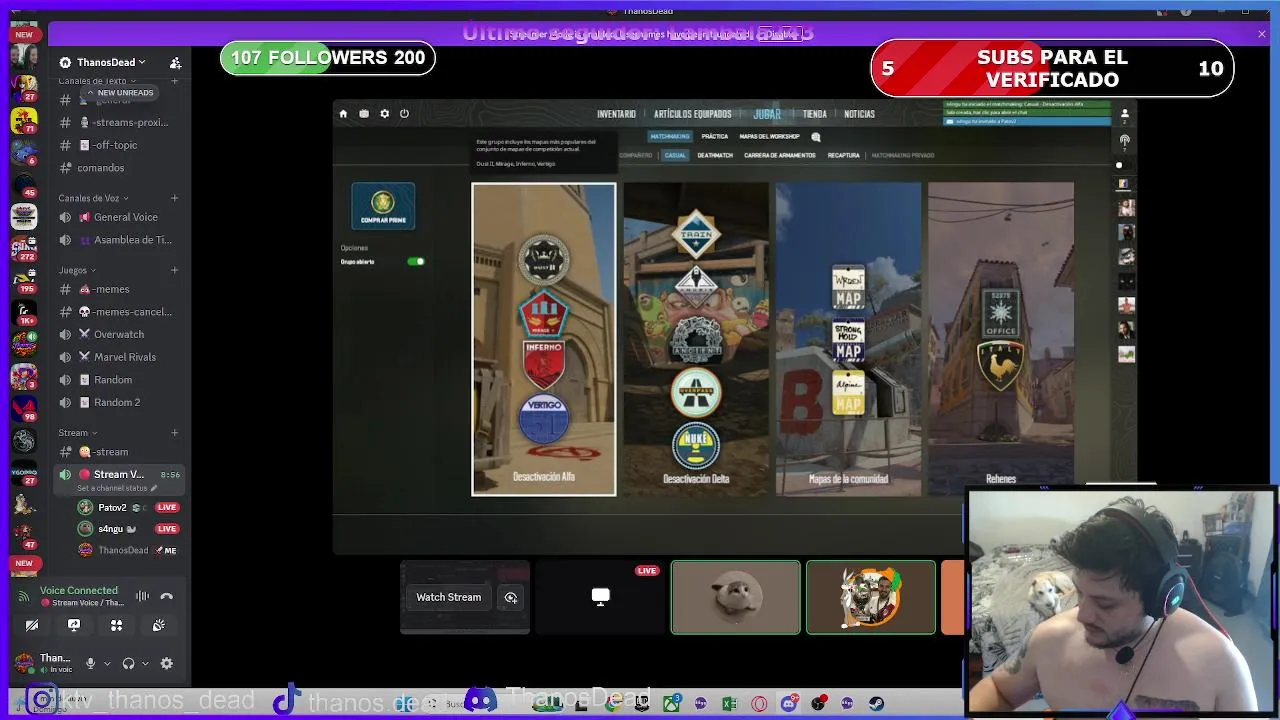Join the Overwatch voice channel

pyautogui.click(x=120, y=334)
